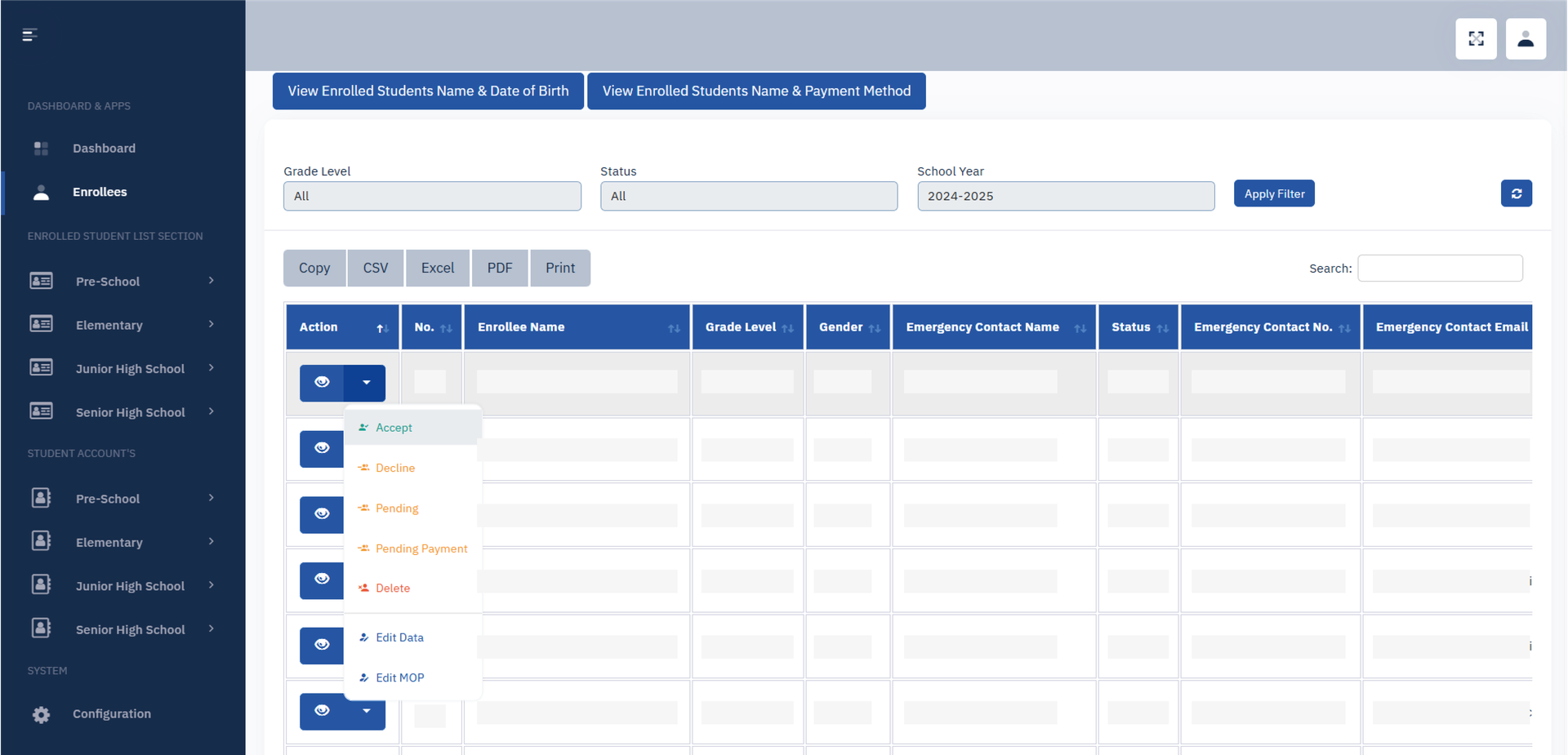Open the School Year filter dropdown
Screen dimensions: 1568x755
[x=1065, y=197]
